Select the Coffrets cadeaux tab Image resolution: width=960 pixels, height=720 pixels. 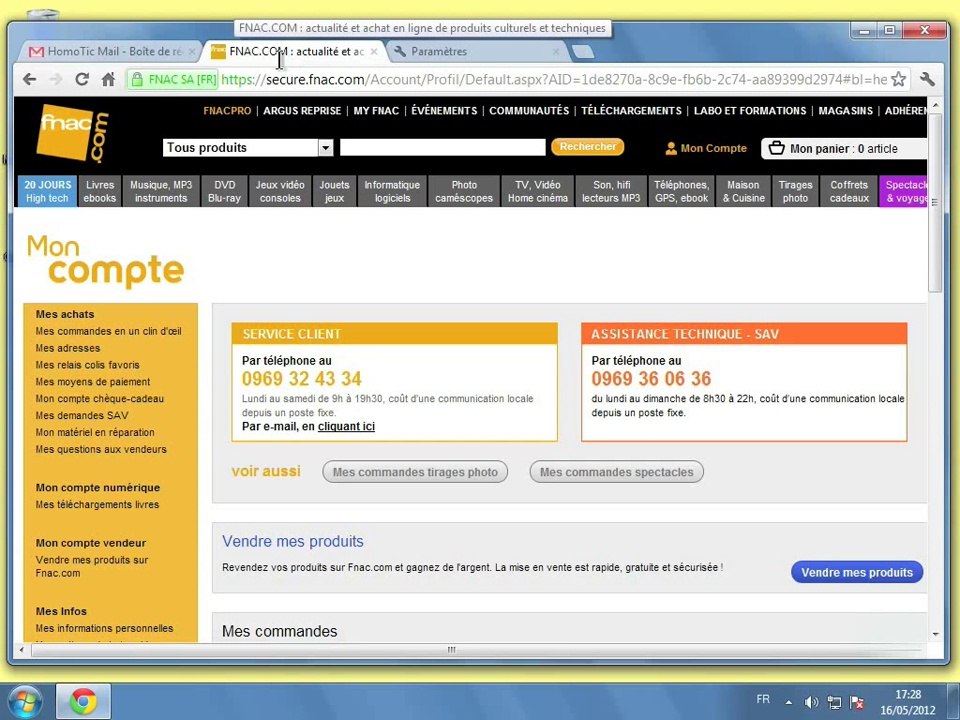(x=849, y=191)
